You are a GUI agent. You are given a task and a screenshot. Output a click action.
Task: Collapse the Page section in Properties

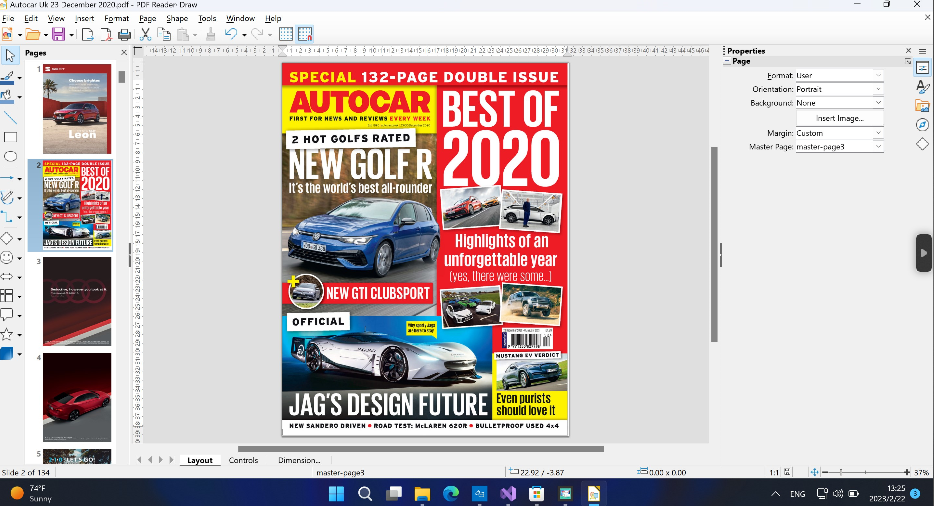(x=727, y=61)
